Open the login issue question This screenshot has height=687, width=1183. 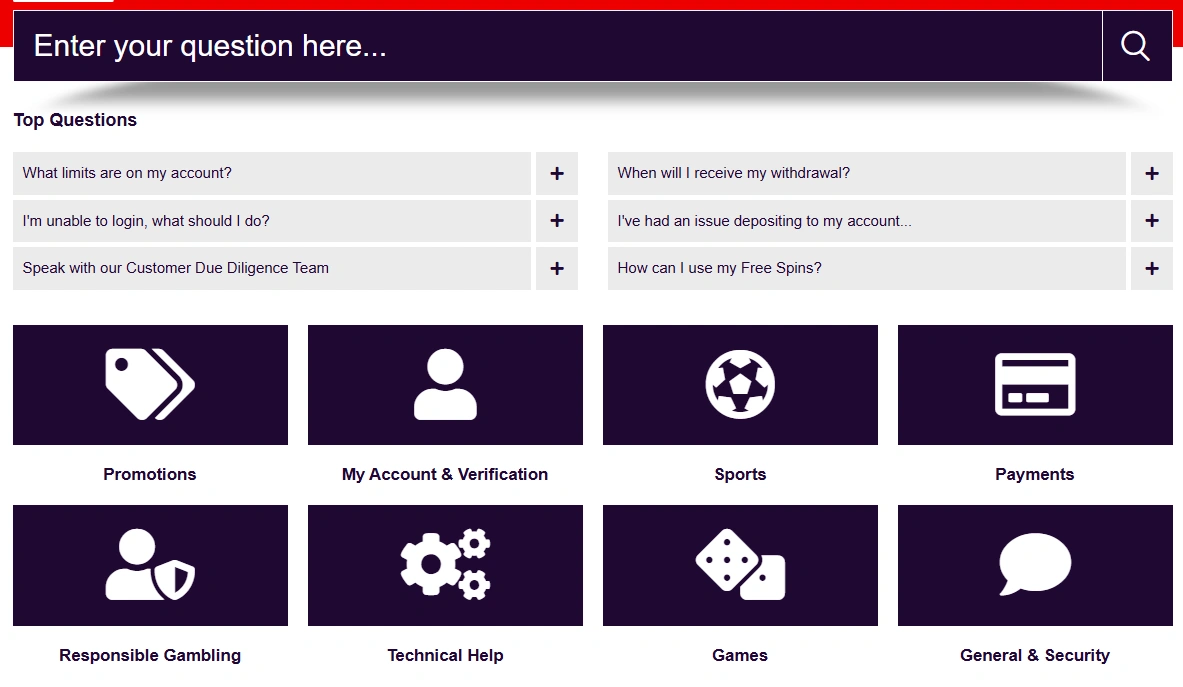tap(556, 220)
